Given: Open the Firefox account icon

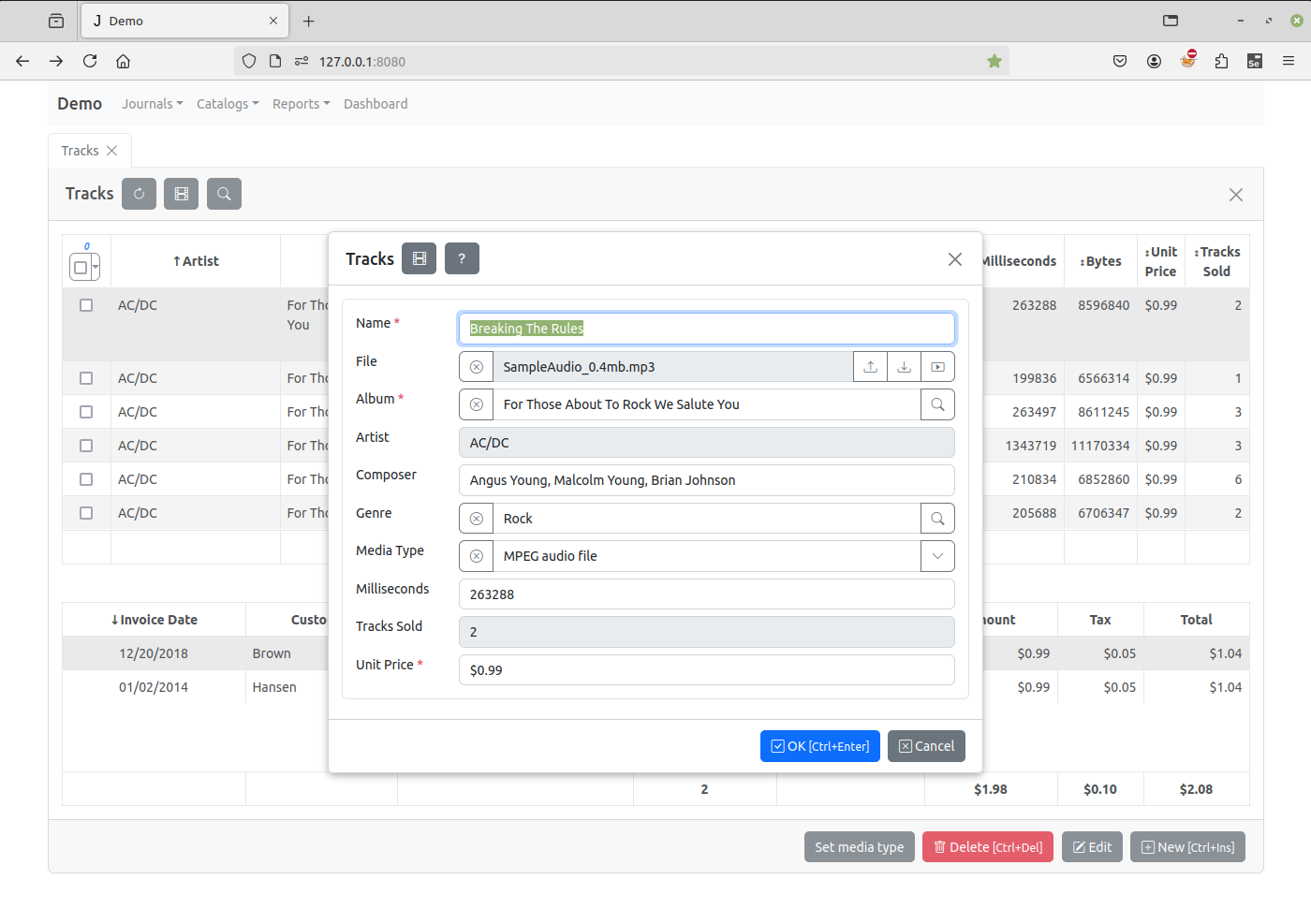Looking at the screenshot, I should click(1154, 61).
